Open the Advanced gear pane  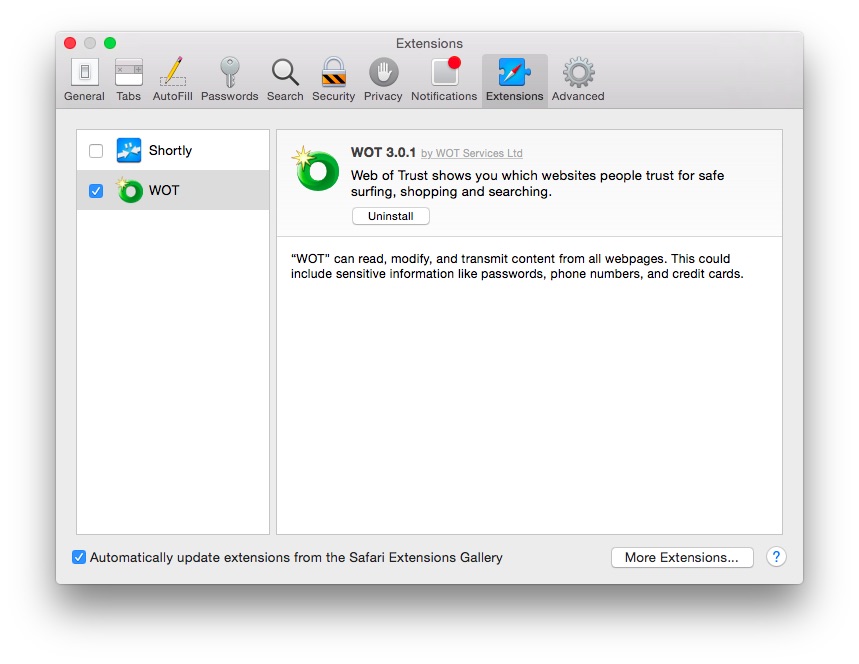coord(578,80)
